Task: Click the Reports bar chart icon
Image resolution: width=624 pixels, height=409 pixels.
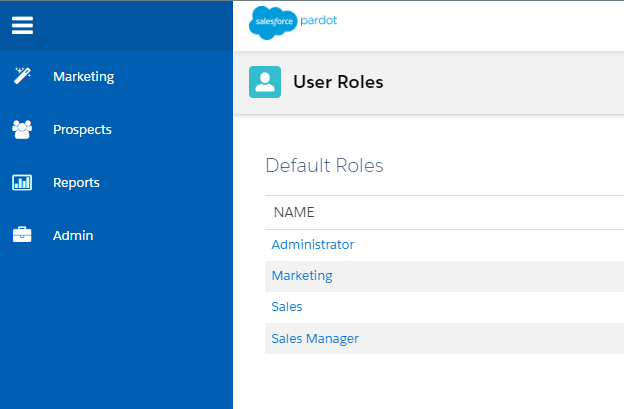Action: click(x=22, y=182)
